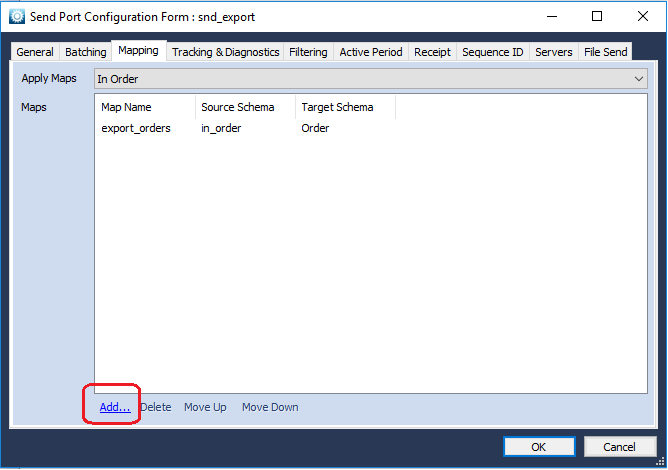Click the gear app icon in title bar
Screen dimensions: 668x470
(x=17, y=17)
